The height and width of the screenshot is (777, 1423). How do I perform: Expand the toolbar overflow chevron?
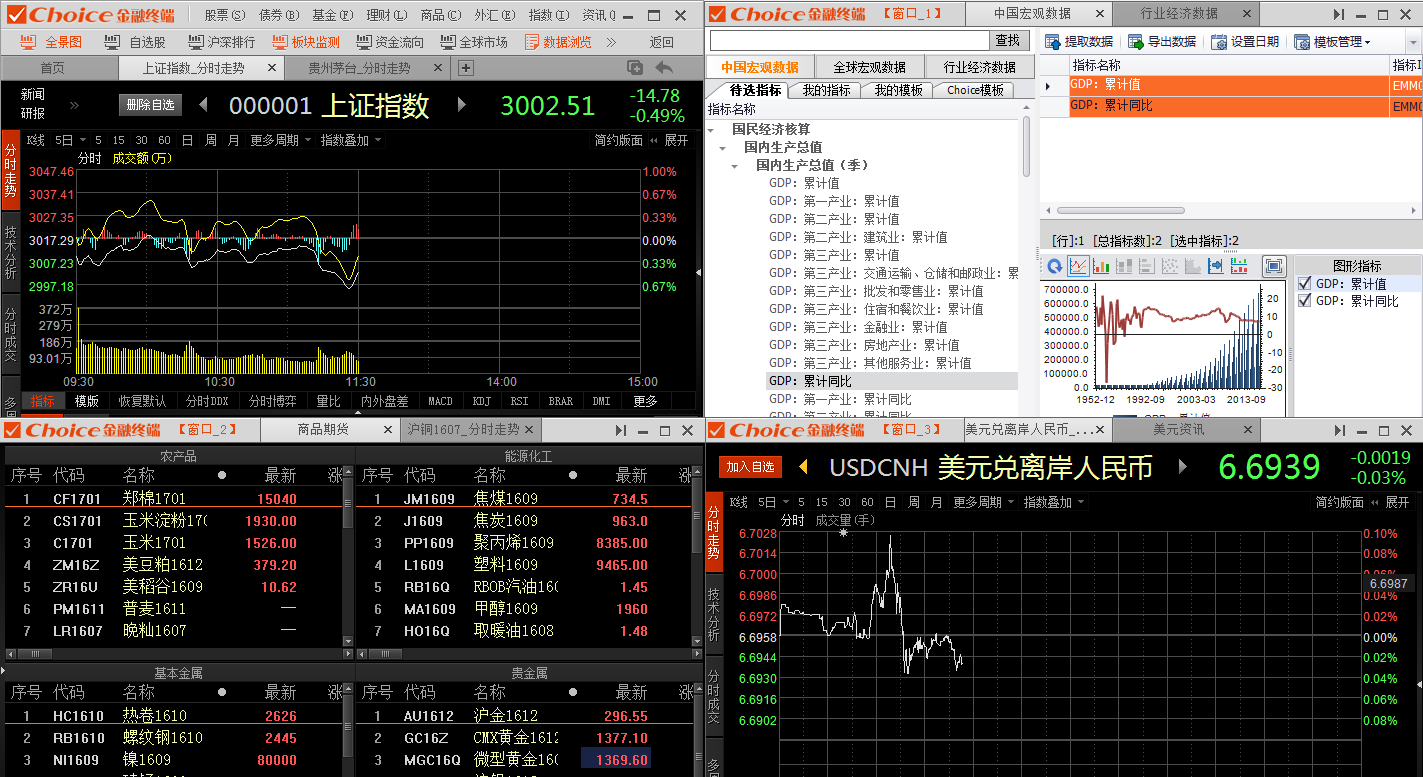(611, 42)
